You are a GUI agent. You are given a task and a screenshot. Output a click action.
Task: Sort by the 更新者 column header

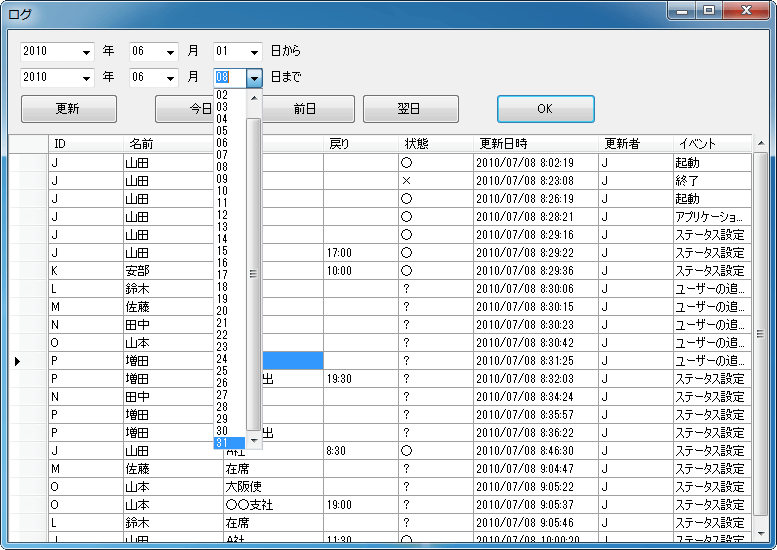coord(635,144)
